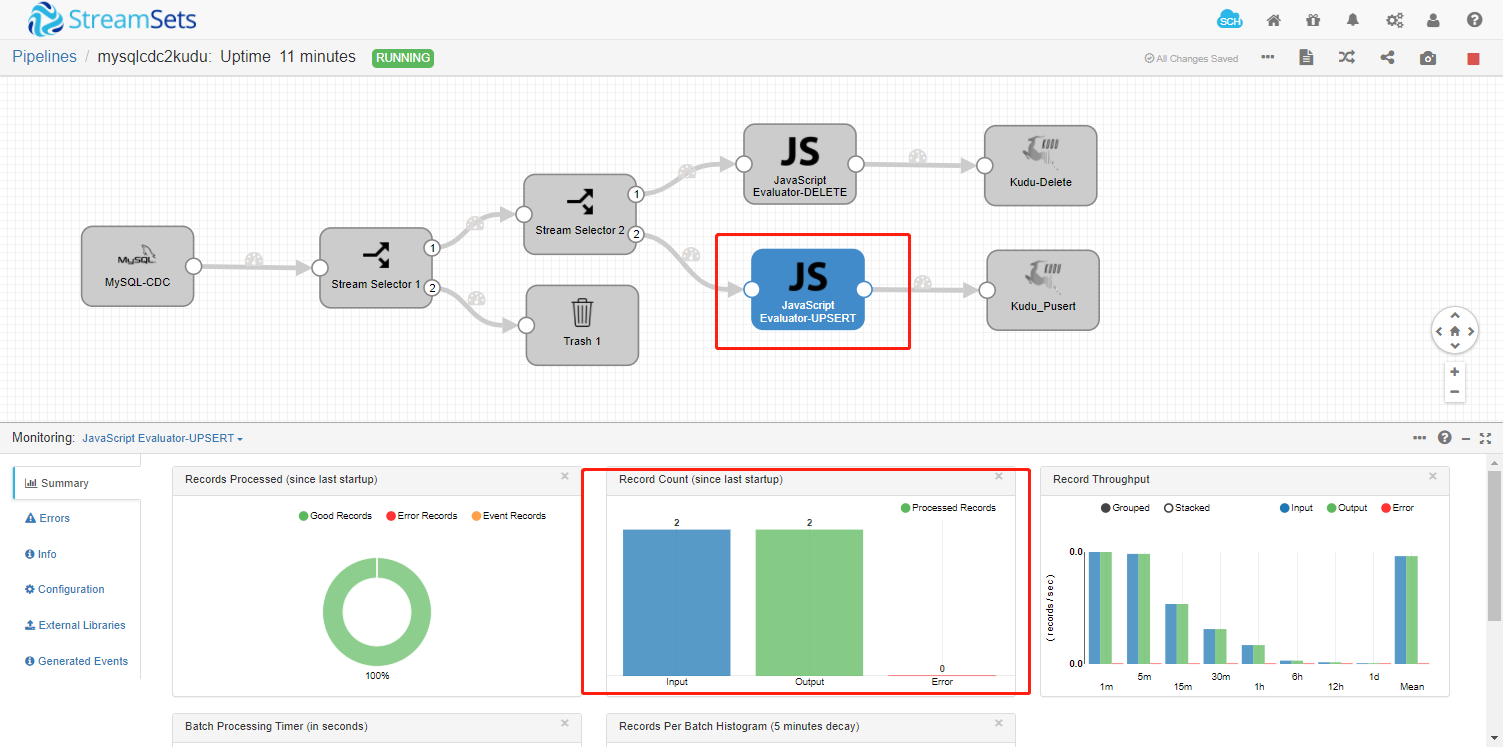Take a snapshot with camera icon
1503x749 pixels.
[x=1428, y=59]
